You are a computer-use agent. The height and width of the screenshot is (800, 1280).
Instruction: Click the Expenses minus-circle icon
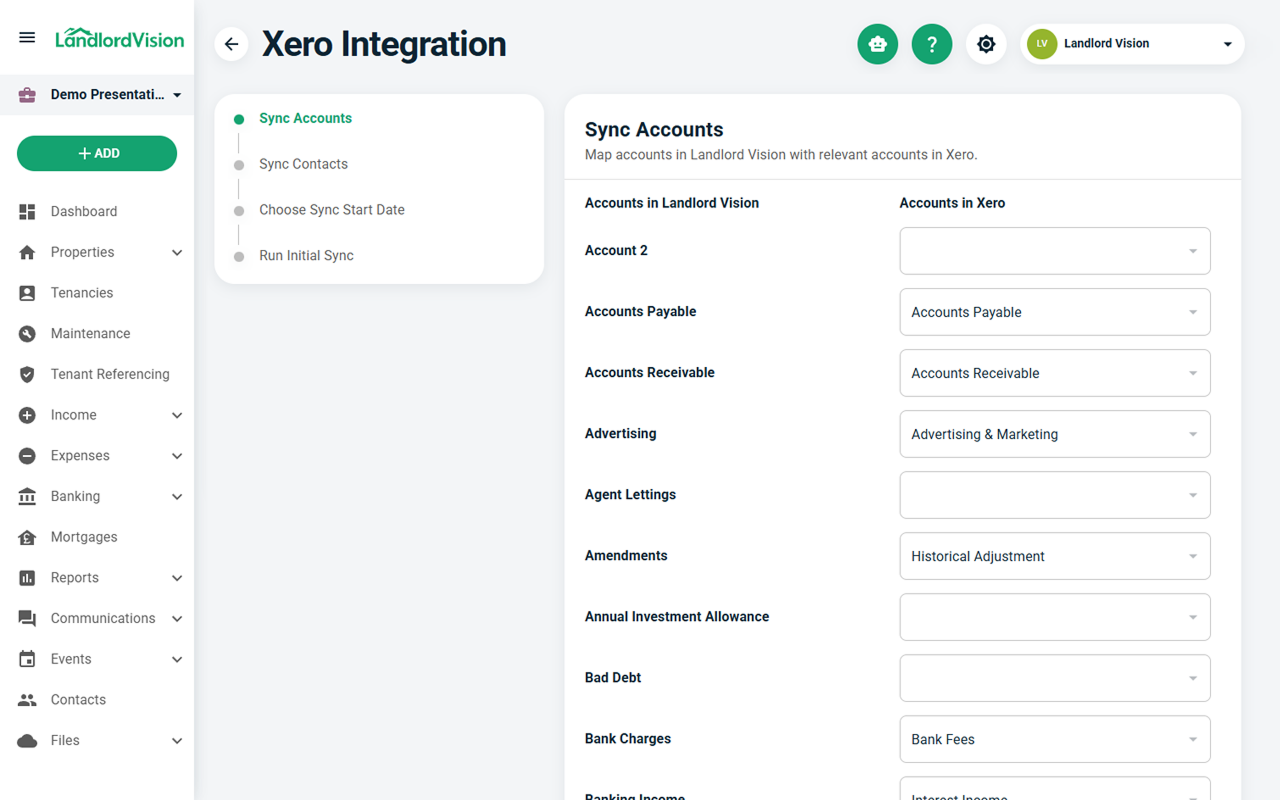27,456
